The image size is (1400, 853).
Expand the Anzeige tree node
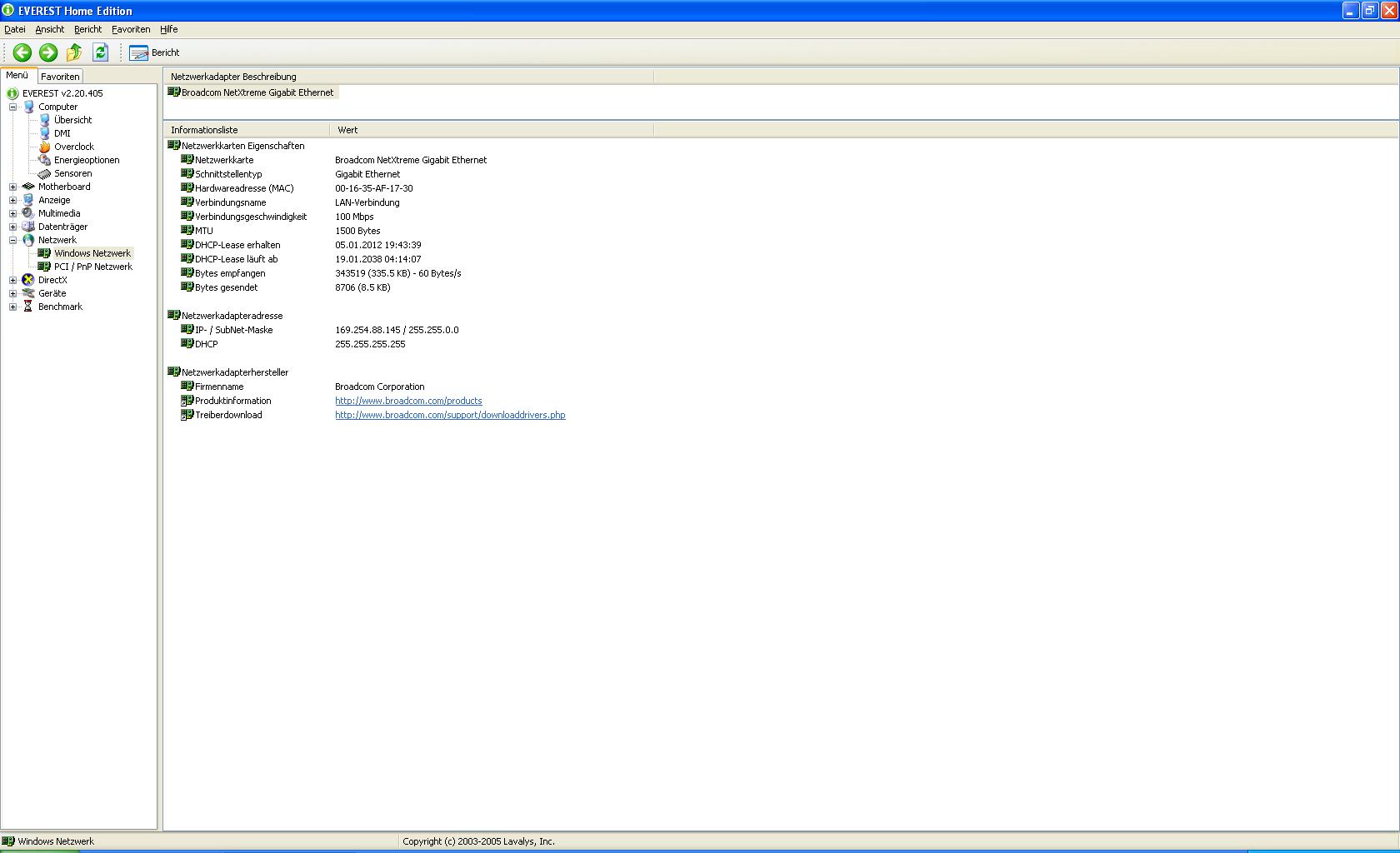pos(13,200)
